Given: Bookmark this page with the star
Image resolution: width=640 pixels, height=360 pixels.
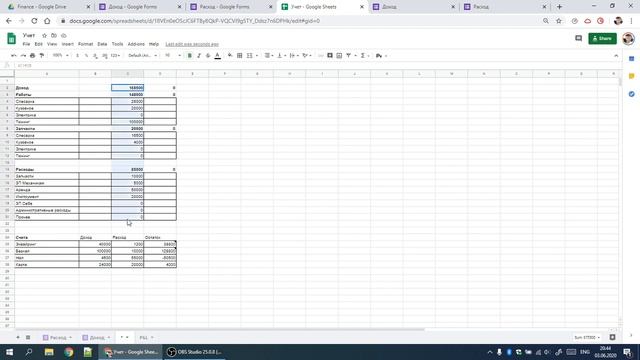Looking at the screenshot, I should 559,21.
